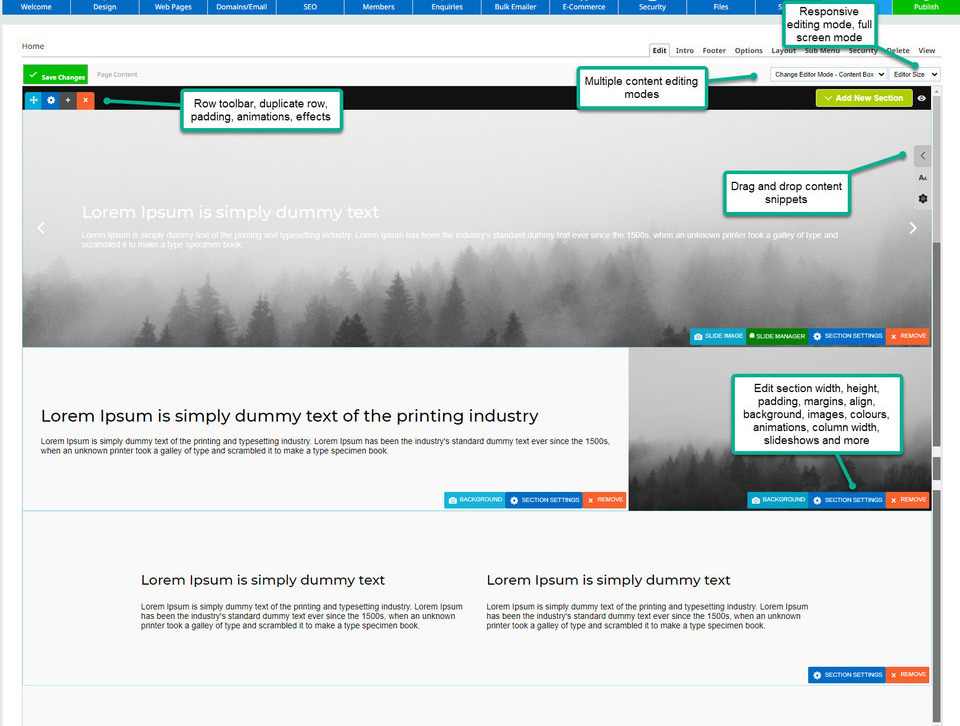This screenshot has width=960, height=726.
Task: Open row settings gear icon
Action: (x=51, y=100)
